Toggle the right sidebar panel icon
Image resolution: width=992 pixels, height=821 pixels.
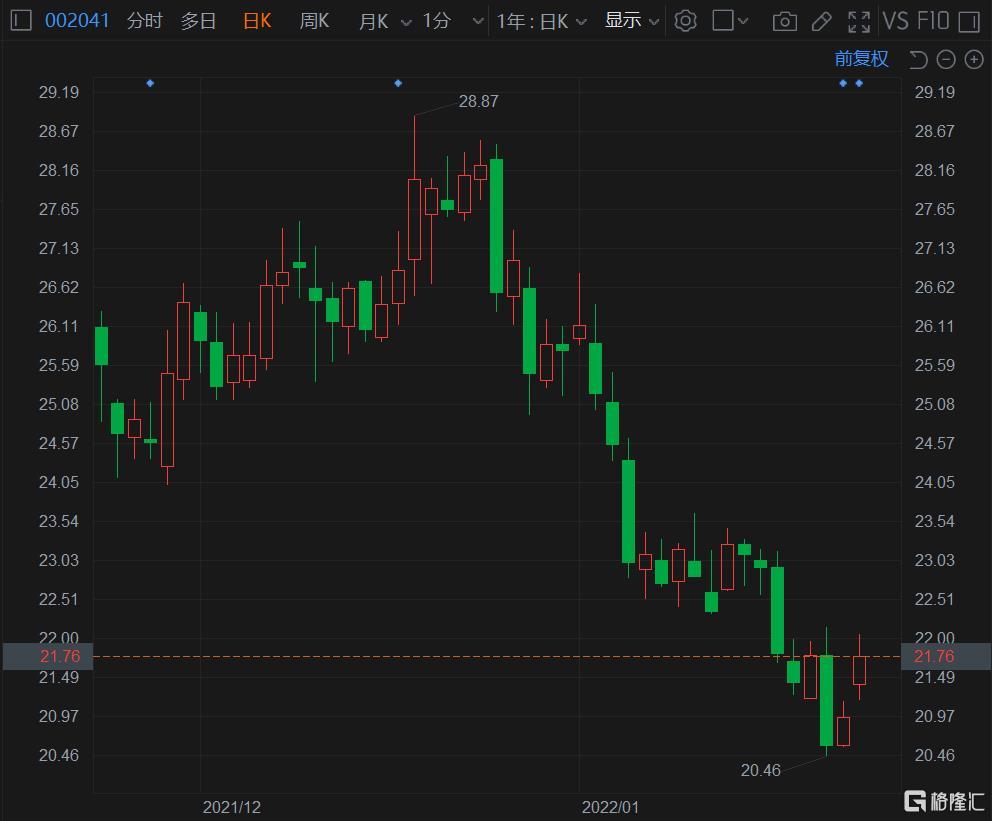[969, 22]
